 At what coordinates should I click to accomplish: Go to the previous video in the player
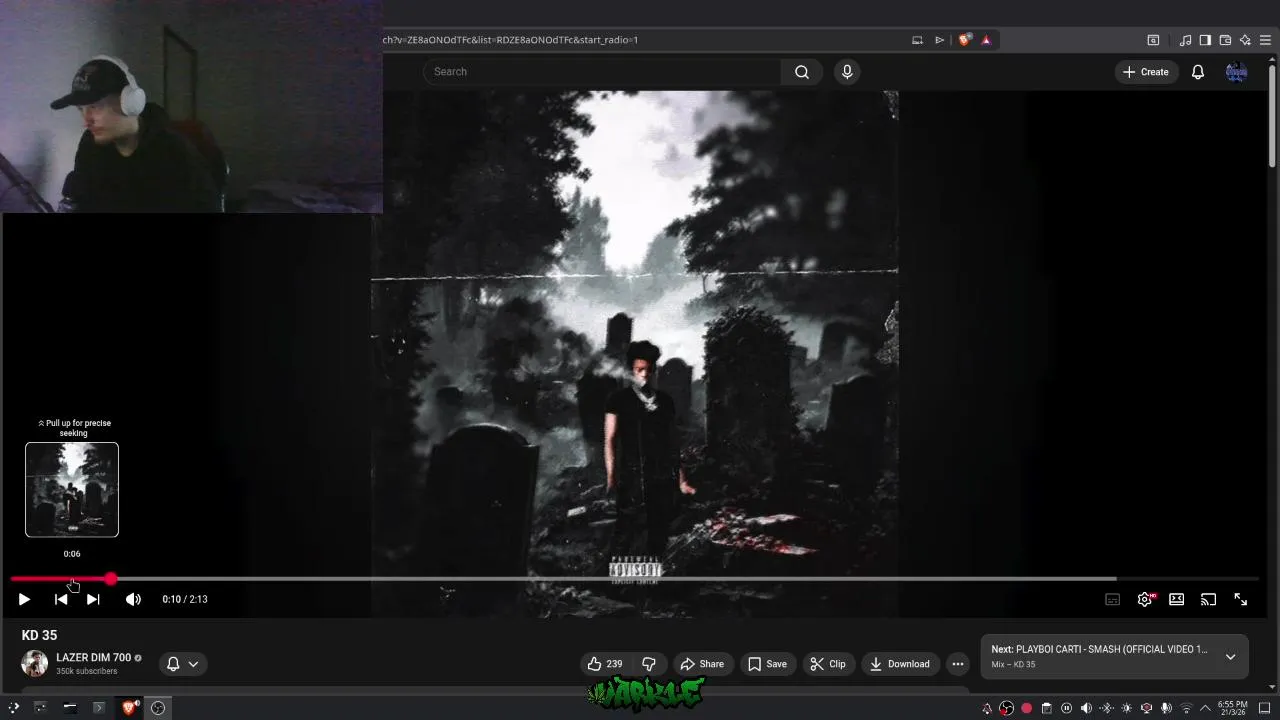coord(61,599)
